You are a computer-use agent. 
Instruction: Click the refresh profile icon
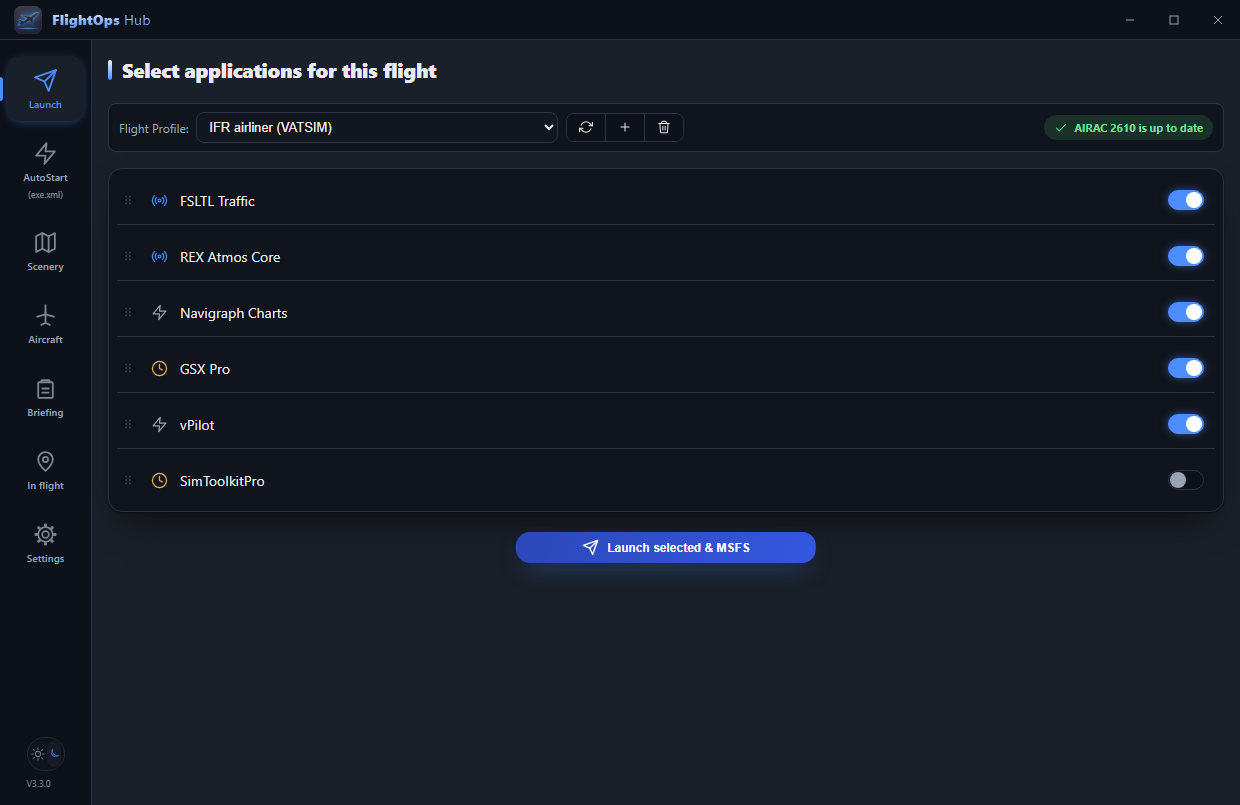click(x=586, y=127)
